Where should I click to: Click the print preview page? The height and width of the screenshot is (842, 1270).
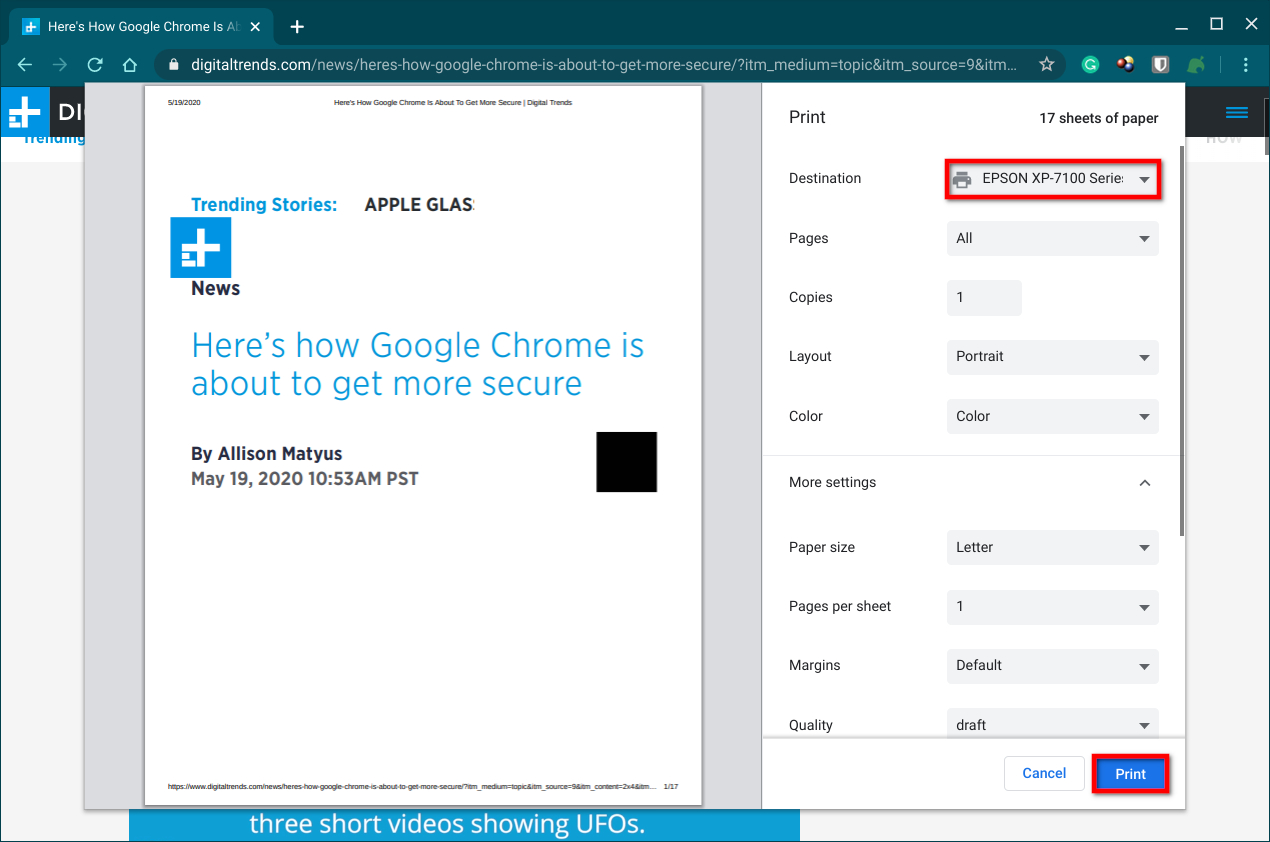(x=423, y=445)
